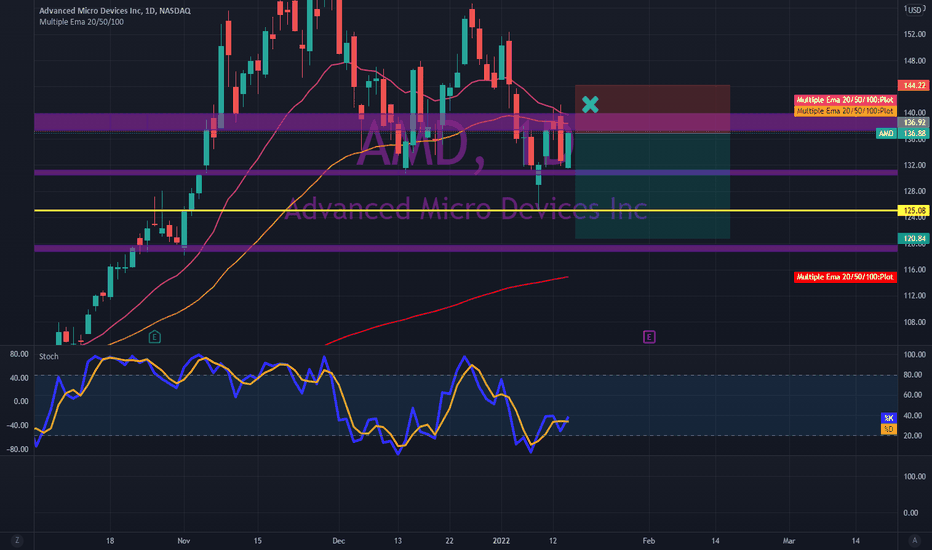Viewport: 932px width, 550px height.
Task: Click the 152.00 price axis label
Action: [x=915, y=34]
